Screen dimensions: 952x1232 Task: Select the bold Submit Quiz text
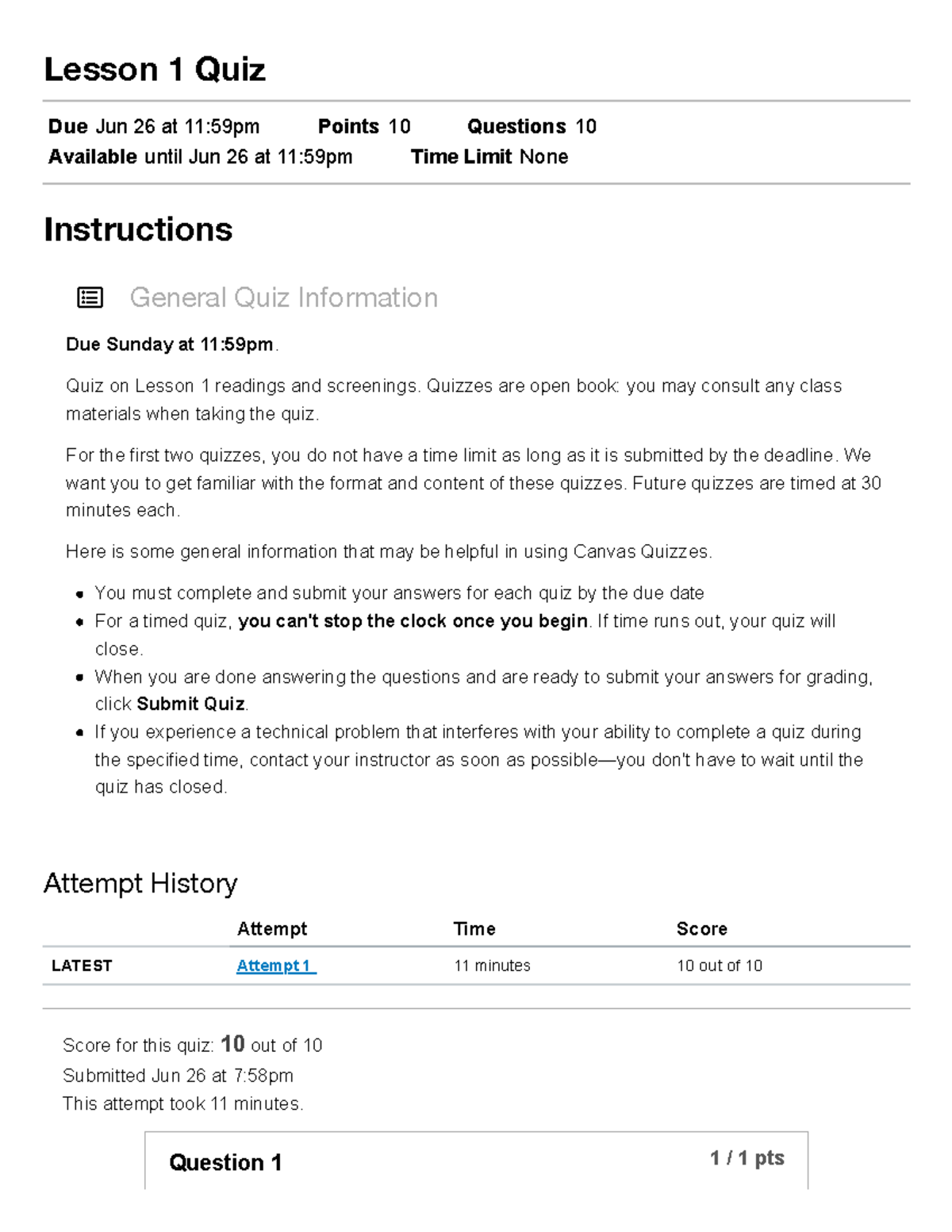[x=191, y=704]
